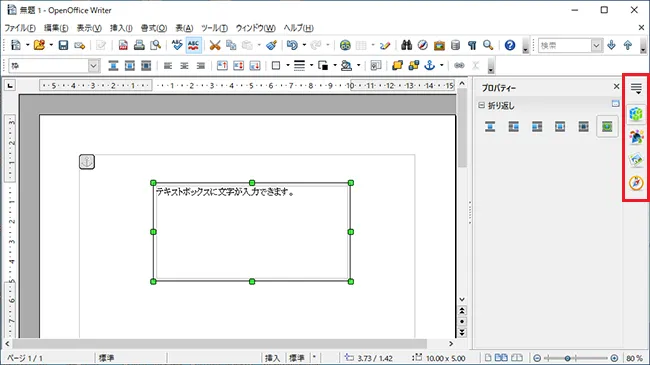The height and width of the screenshot is (365, 650).
Task: Click inside the search text field
Action: click(x=565, y=45)
